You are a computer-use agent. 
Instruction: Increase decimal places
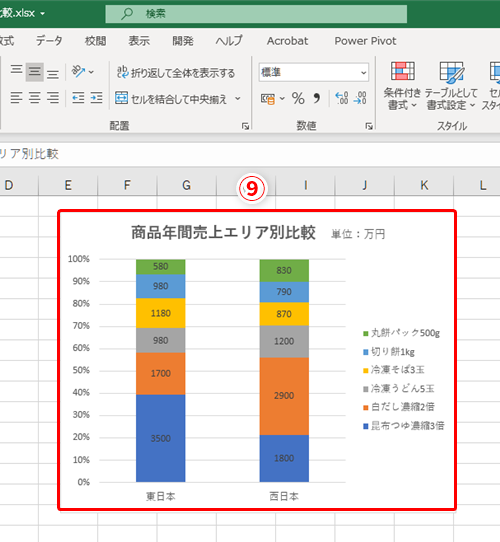342,99
